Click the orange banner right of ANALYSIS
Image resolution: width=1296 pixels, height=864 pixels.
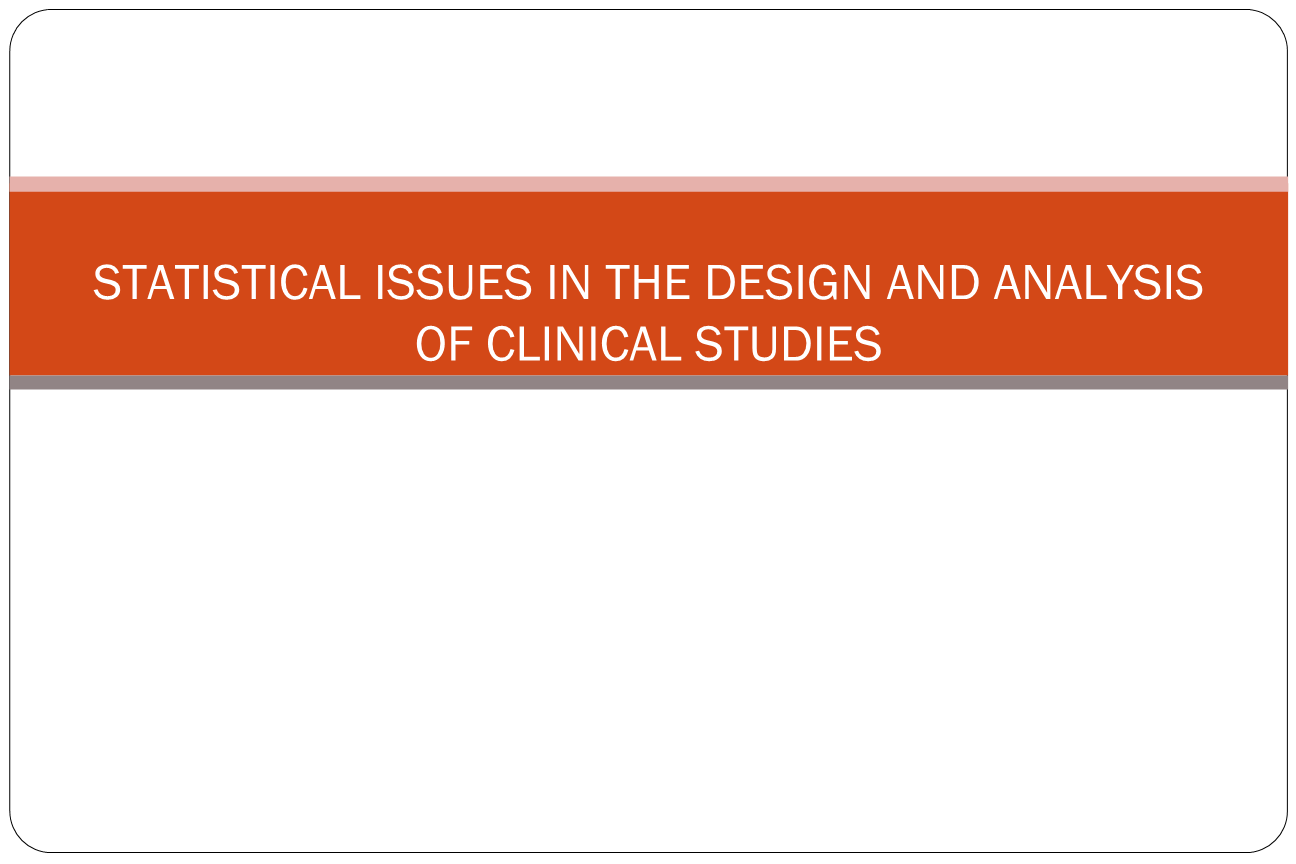tap(1245, 284)
